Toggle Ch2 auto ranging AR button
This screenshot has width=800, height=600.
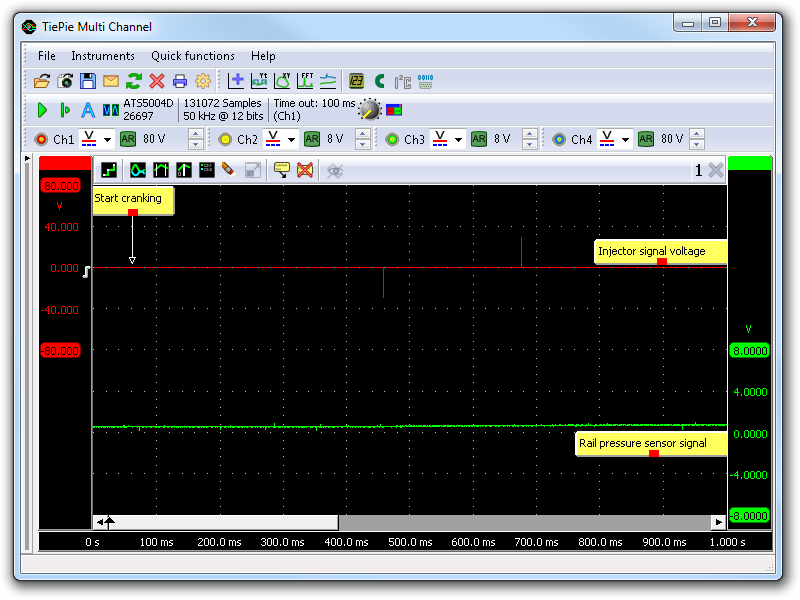tap(312, 139)
